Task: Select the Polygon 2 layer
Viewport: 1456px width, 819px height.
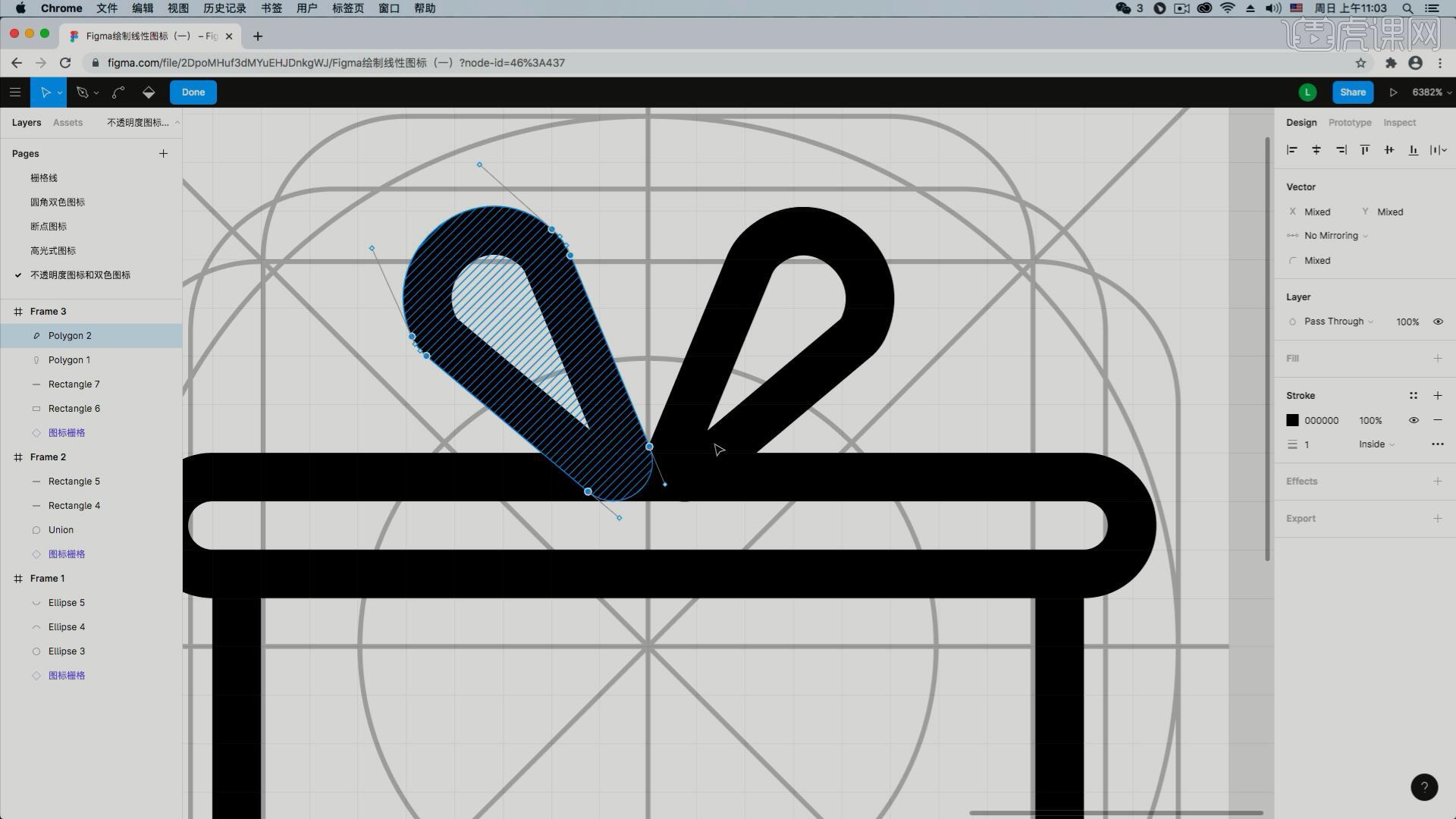Action: [x=91, y=336]
